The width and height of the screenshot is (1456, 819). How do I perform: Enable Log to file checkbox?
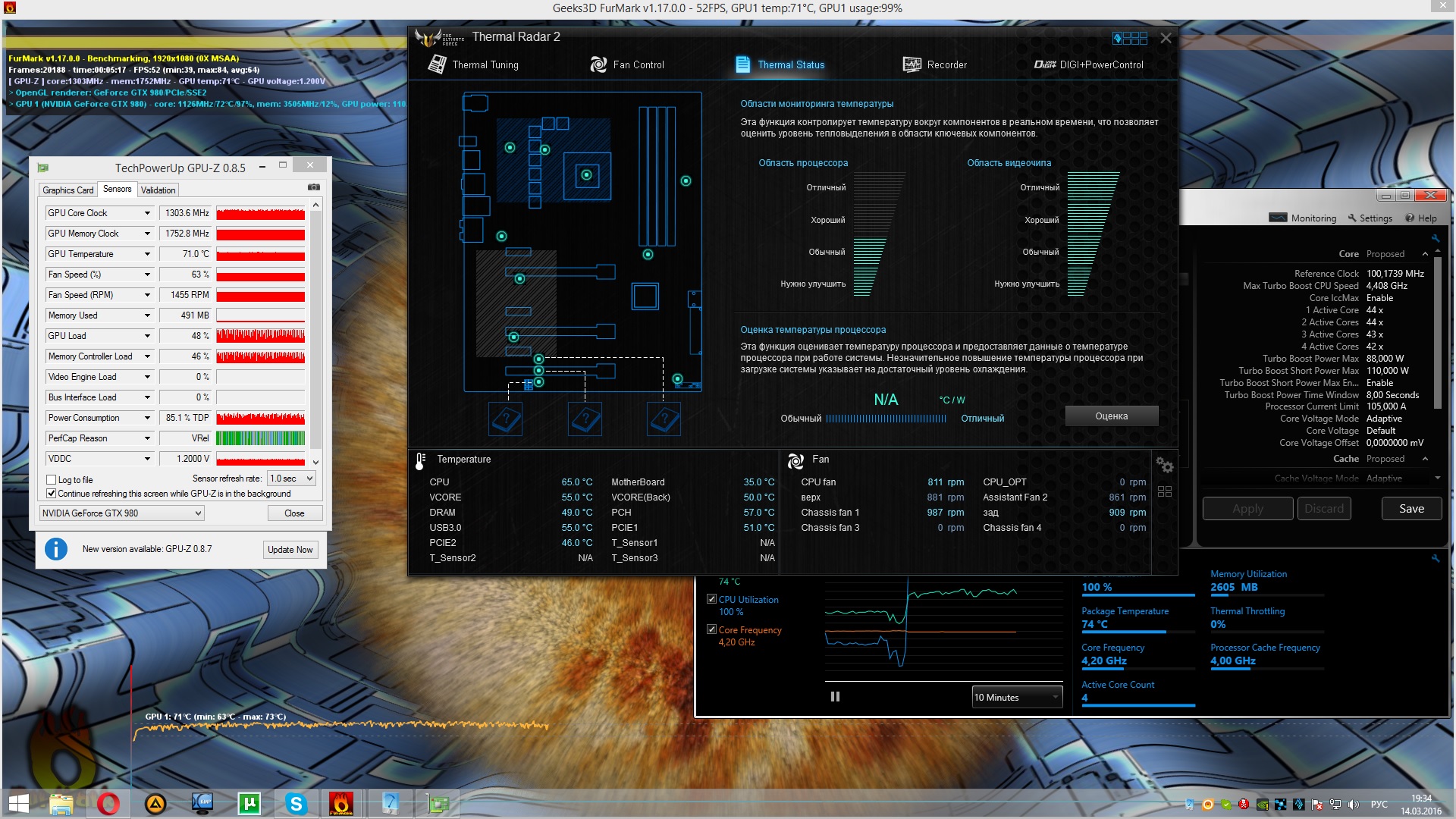52,480
